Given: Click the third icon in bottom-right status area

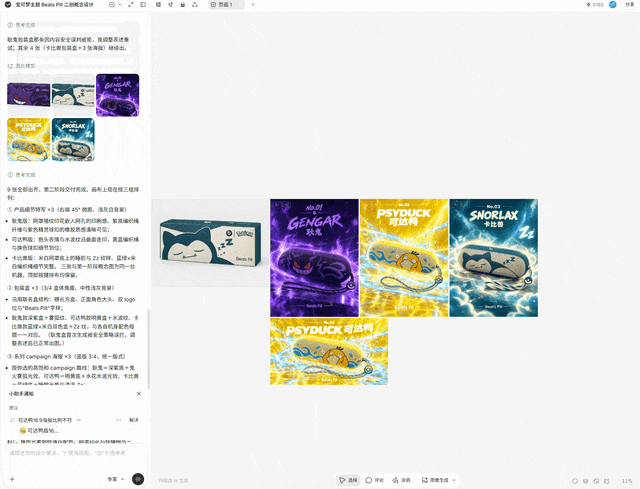Looking at the screenshot, I should (x=596, y=481).
